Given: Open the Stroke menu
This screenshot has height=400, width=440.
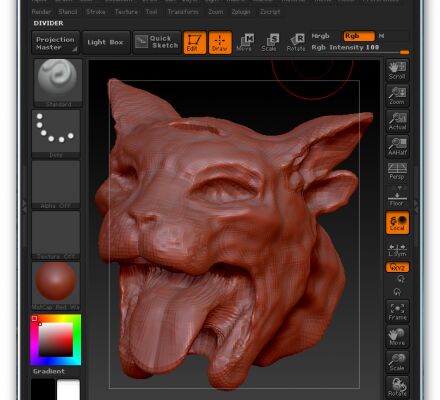Looking at the screenshot, I should (96, 12).
